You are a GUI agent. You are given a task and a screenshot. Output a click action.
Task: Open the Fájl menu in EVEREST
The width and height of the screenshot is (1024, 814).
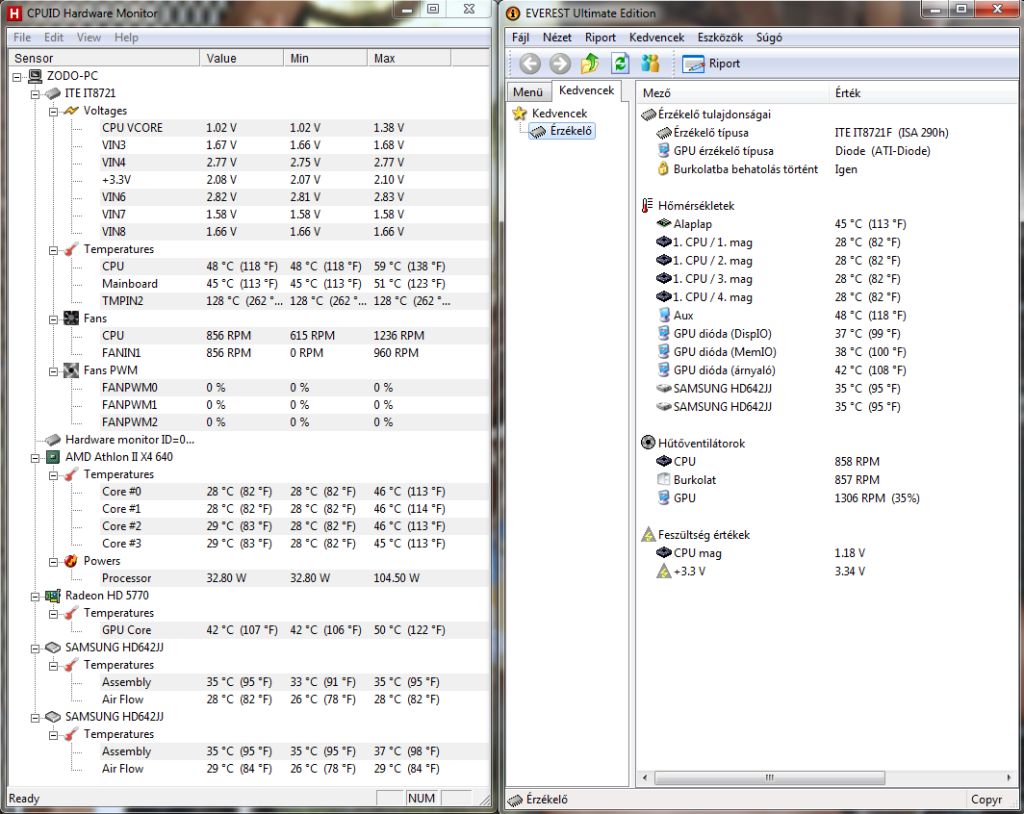click(520, 37)
